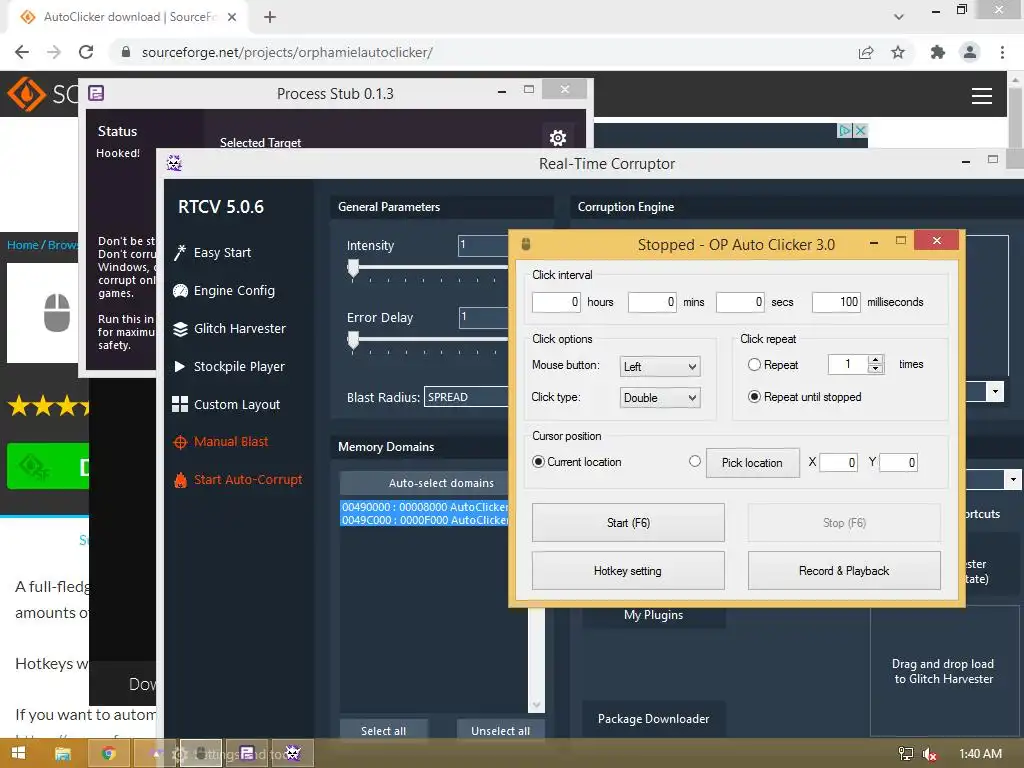Click the hours input field
Image resolution: width=1024 pixels, height=768 pixels.
click(556, 302)
